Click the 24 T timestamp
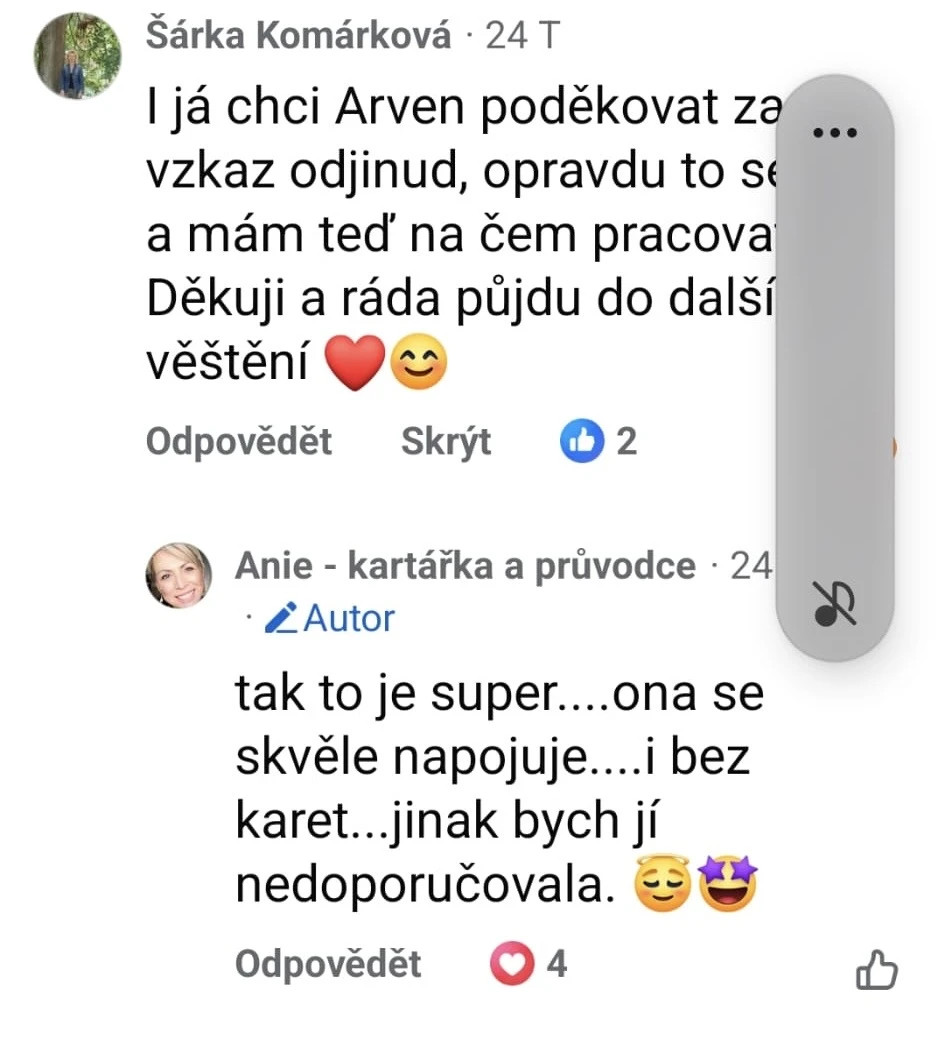Screen dimensions: 944x1043 pyautogui.click(x=523, y=35)
